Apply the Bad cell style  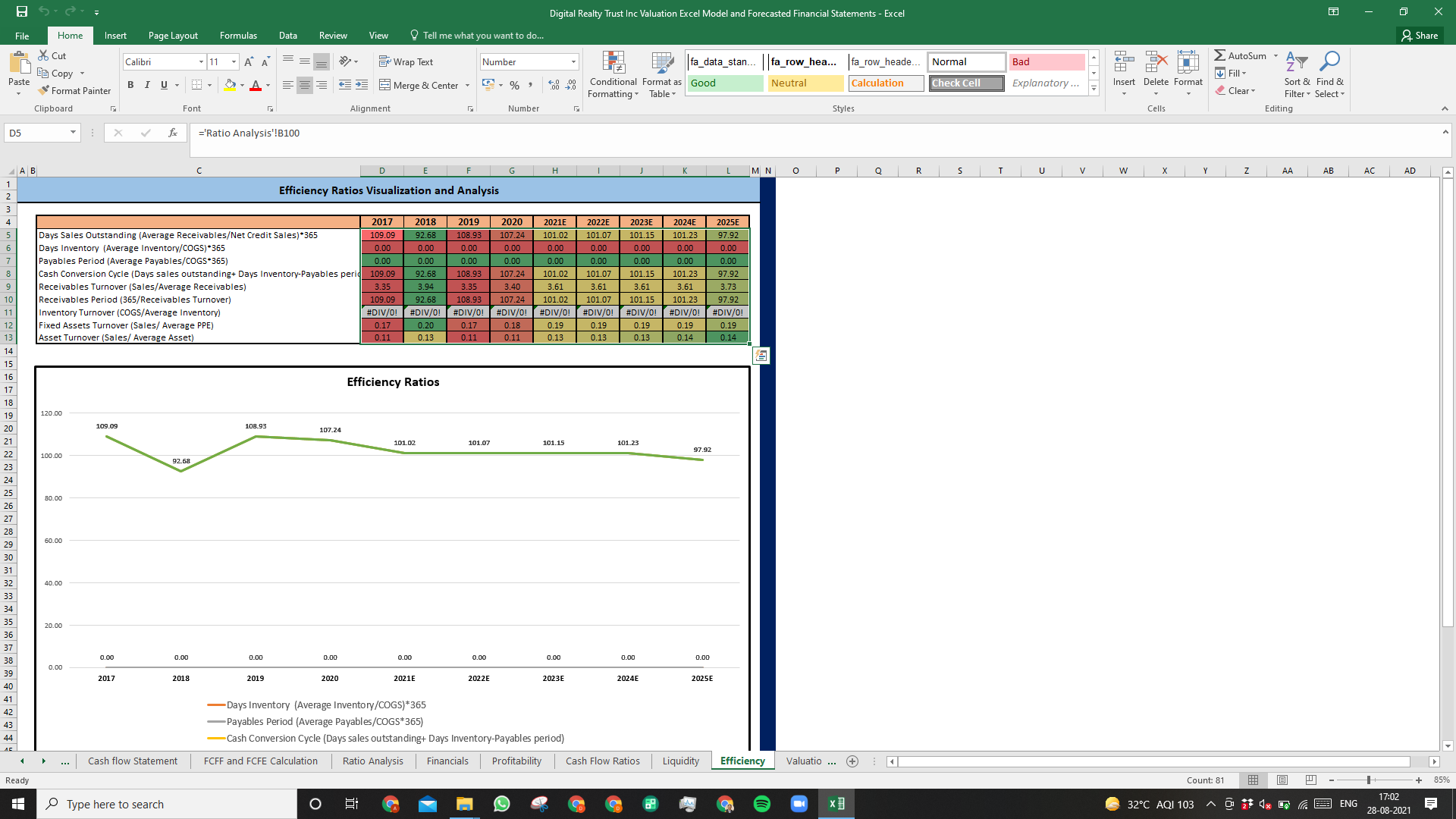[1046, 62]
